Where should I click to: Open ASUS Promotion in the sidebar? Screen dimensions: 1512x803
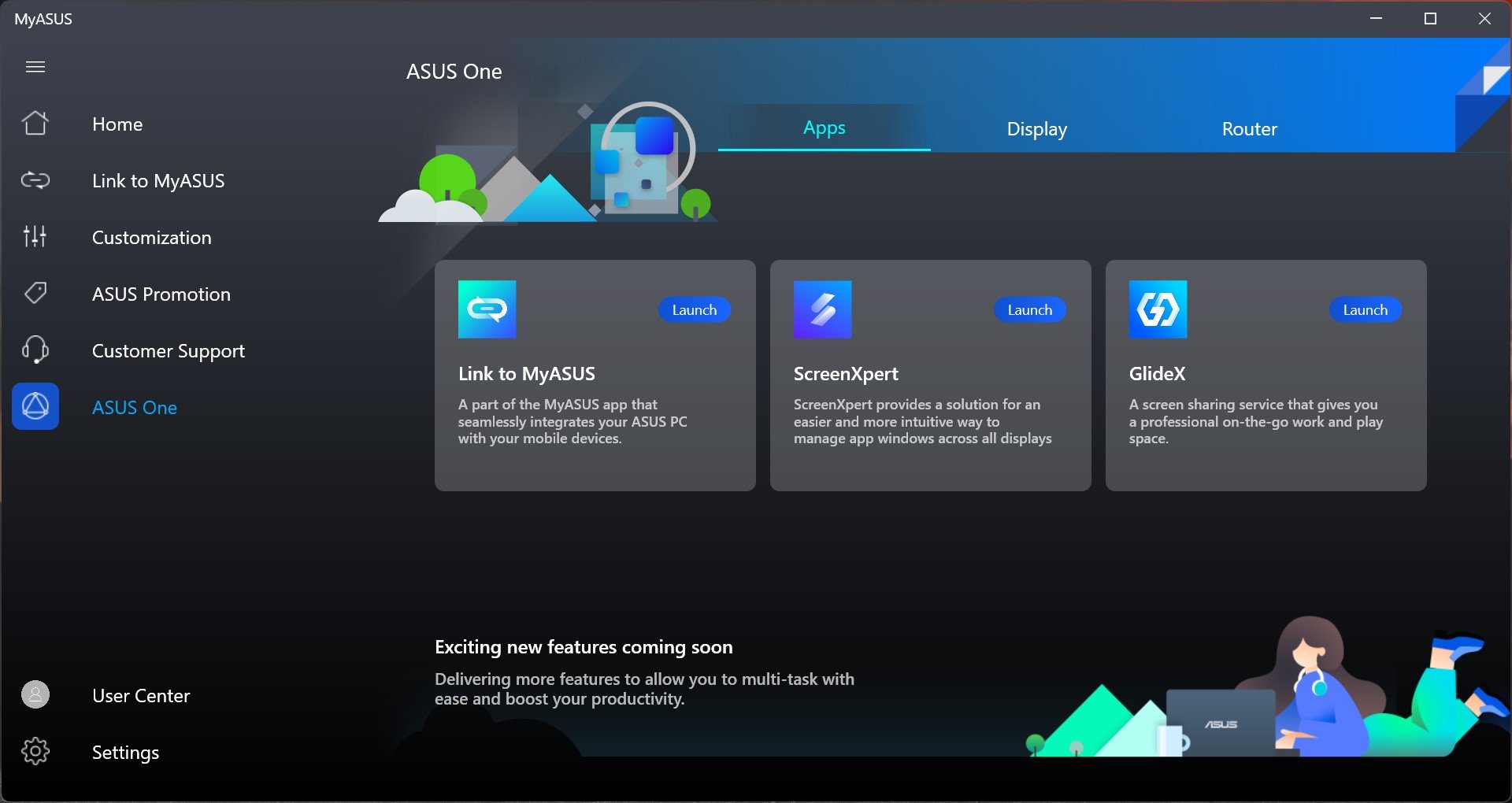click(161, 294)
